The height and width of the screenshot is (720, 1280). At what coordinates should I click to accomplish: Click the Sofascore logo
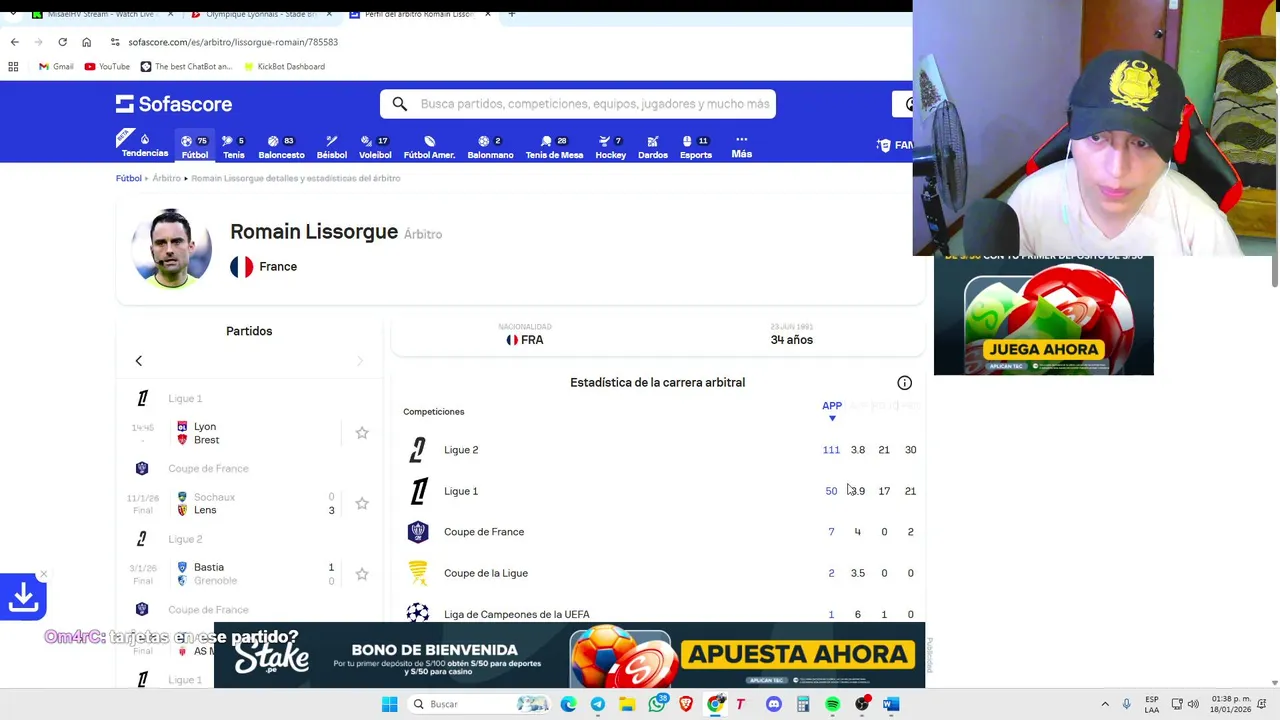pos(174,104)
